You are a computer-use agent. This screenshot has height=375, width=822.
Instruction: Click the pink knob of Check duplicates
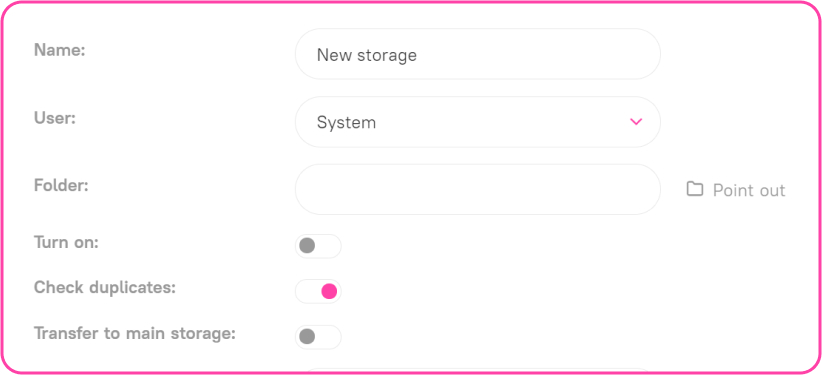pos(329,291)
